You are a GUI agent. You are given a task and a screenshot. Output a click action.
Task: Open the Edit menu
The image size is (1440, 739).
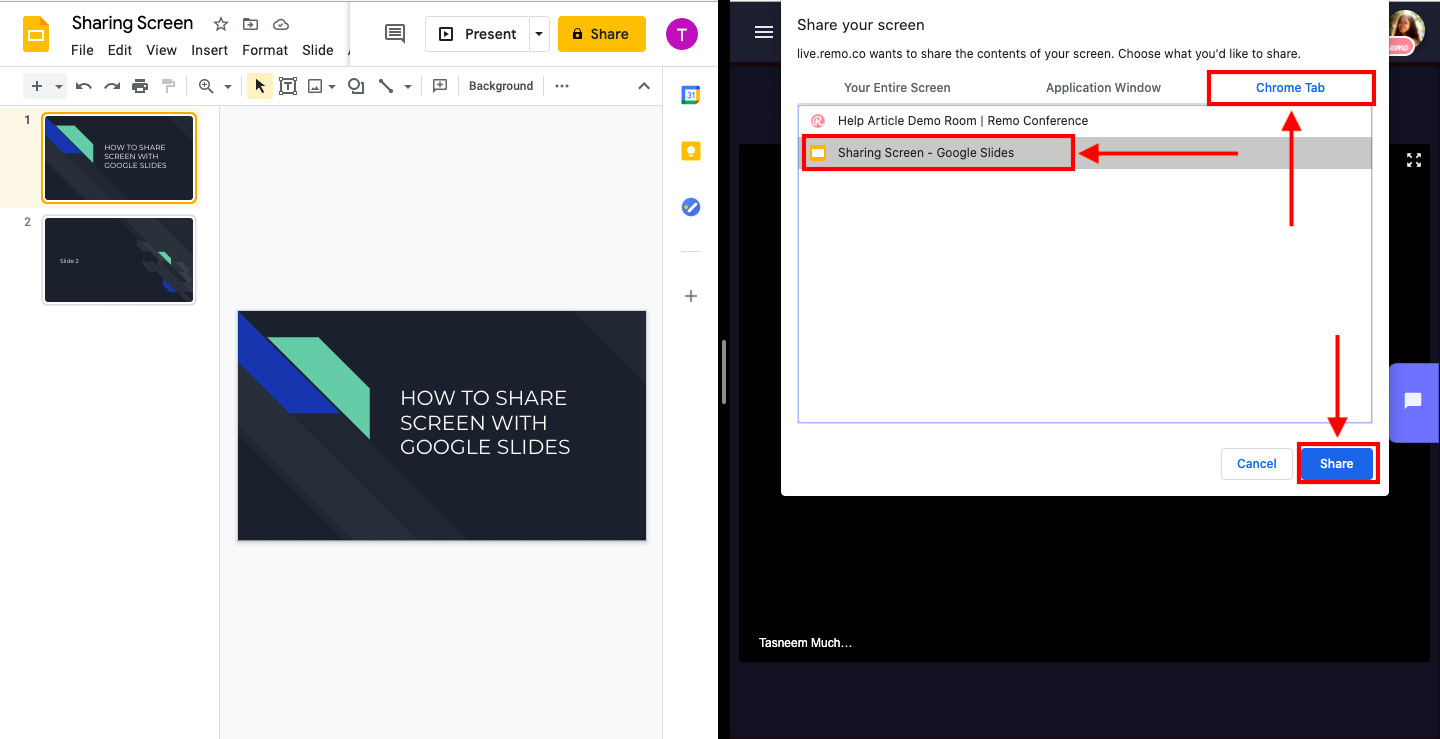click(x=120, y=50)
